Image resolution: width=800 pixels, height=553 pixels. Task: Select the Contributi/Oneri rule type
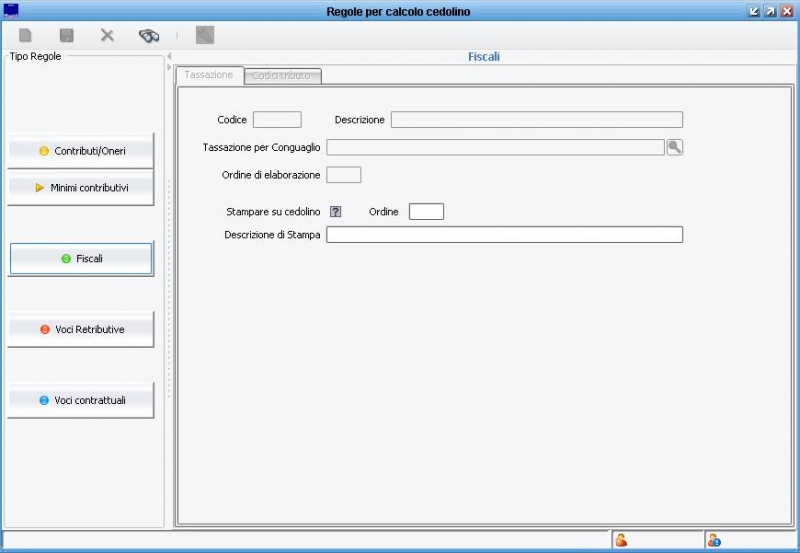coord(81,151)
